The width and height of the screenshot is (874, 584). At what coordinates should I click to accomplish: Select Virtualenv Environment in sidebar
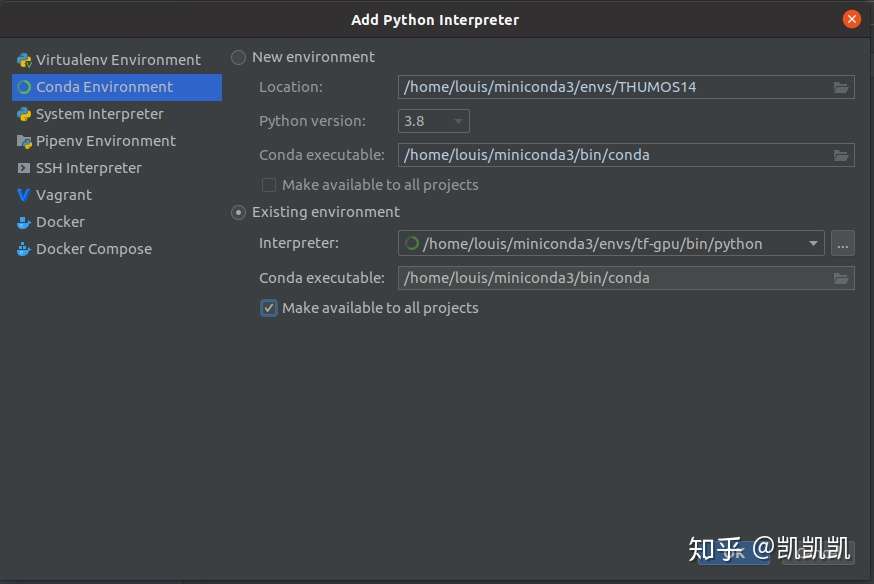pos(117,60)
